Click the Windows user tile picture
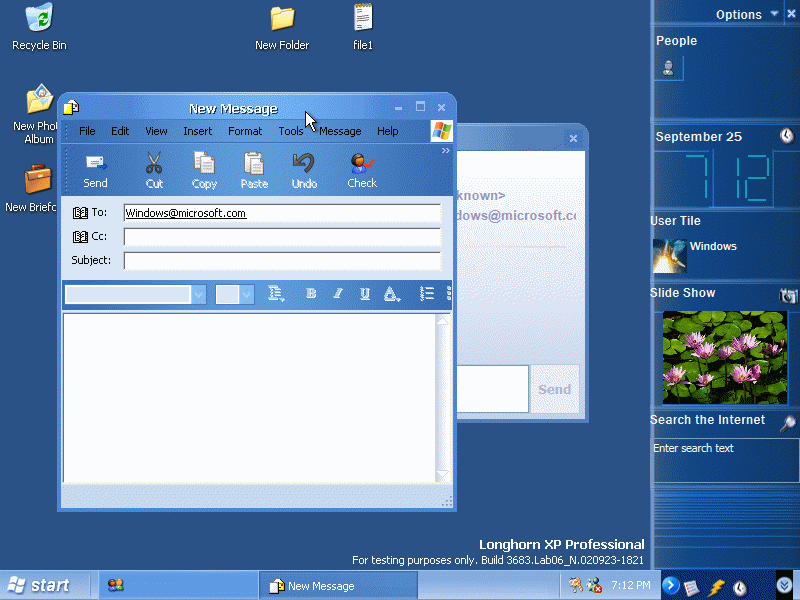800x600 pixels. coord(669,256)
